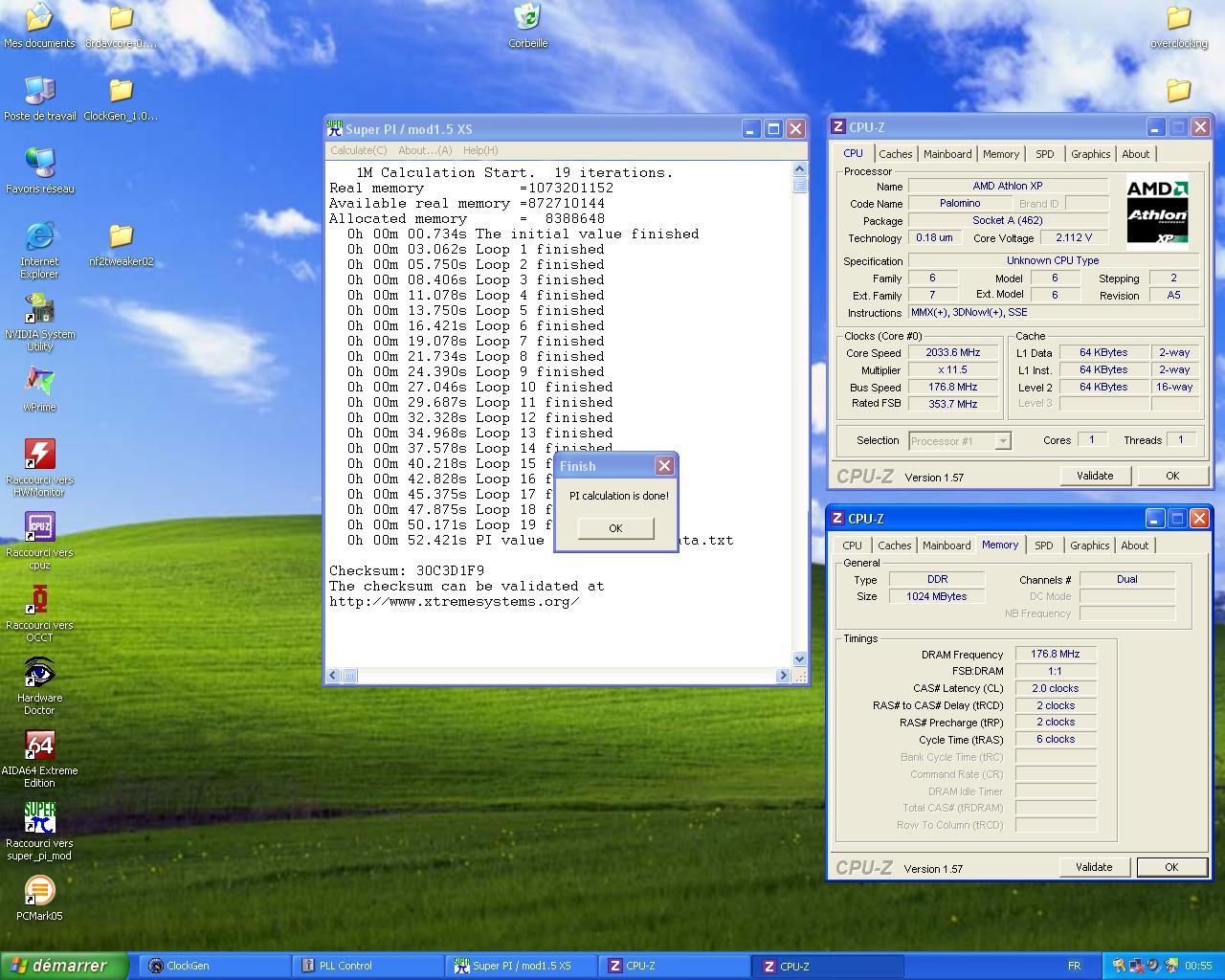Click the Multiplier value x 11.5
1225x980 pixels.
[952, 370]
